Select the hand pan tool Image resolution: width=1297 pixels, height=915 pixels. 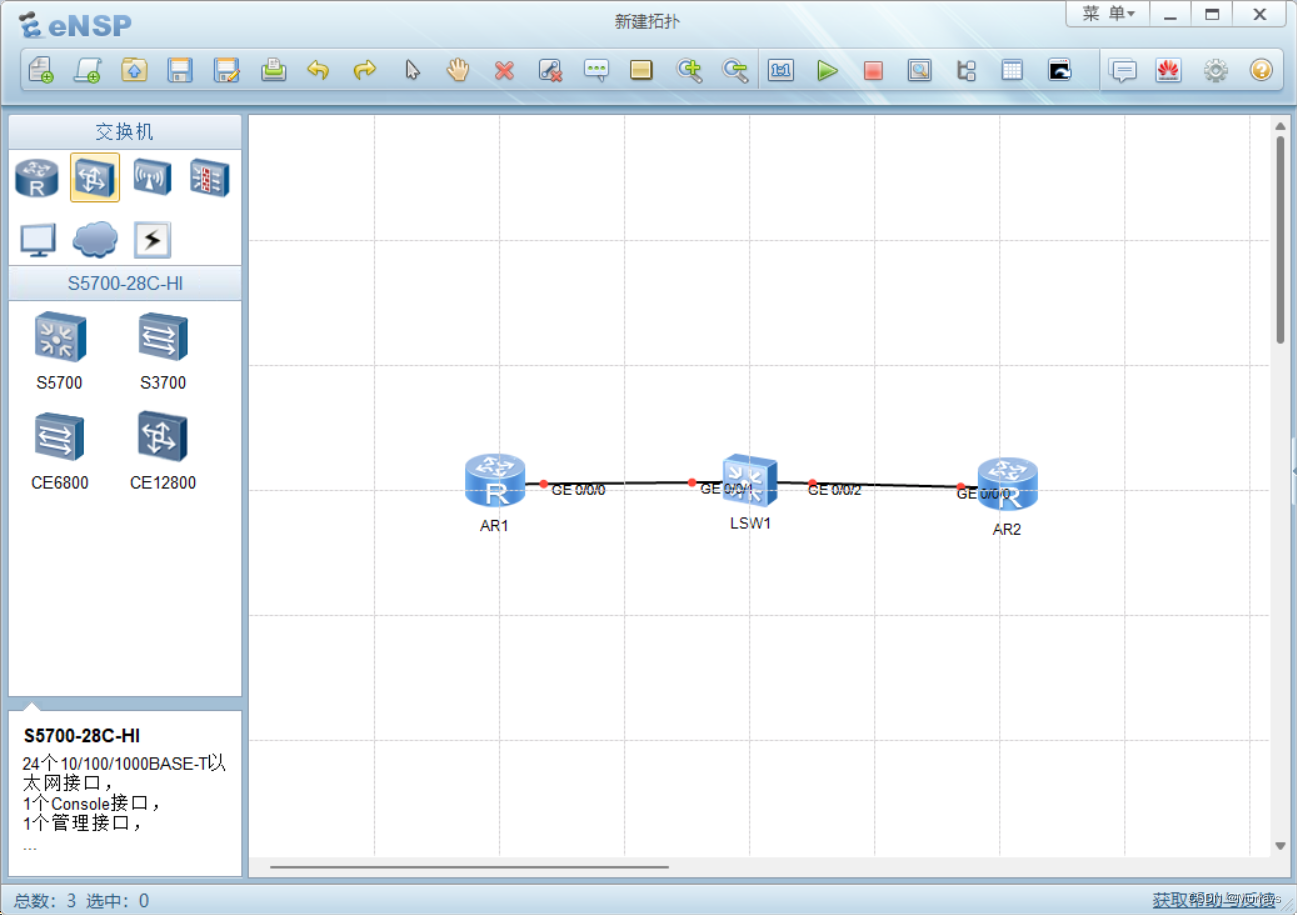coord(458,70)
